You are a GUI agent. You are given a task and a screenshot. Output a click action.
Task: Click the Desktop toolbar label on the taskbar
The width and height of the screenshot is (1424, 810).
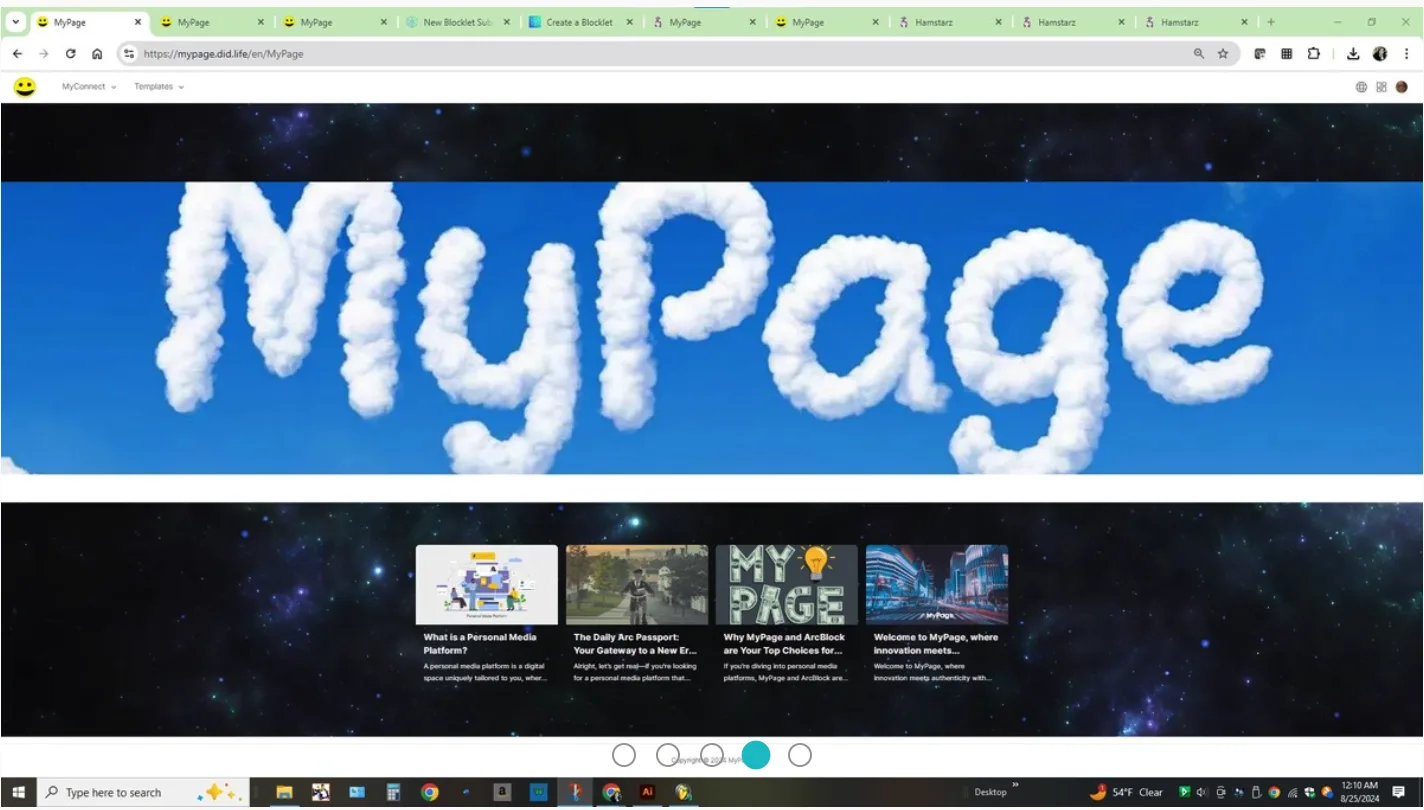click(990, 792)
